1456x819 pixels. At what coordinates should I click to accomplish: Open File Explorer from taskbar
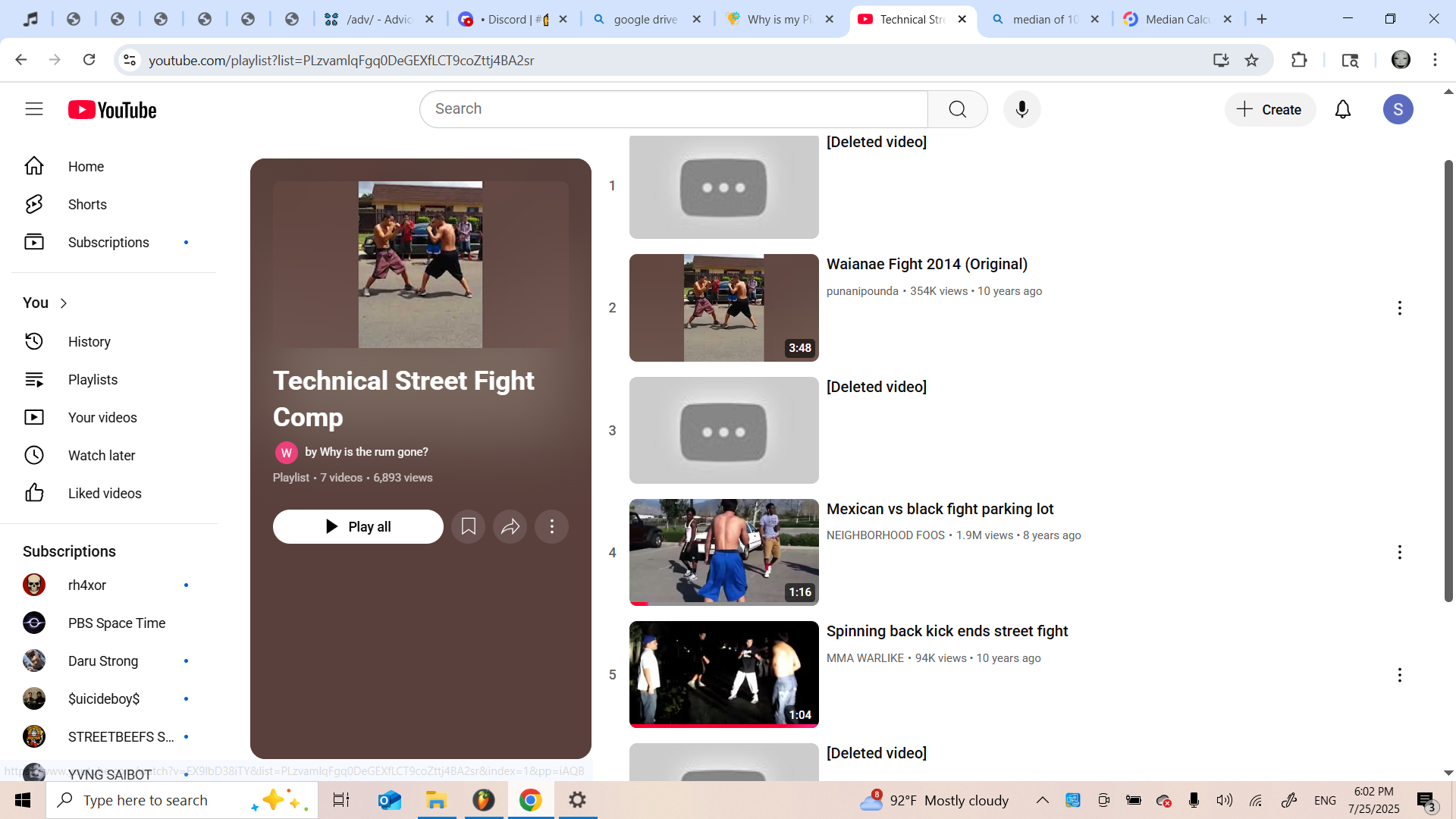pos(436,800)
